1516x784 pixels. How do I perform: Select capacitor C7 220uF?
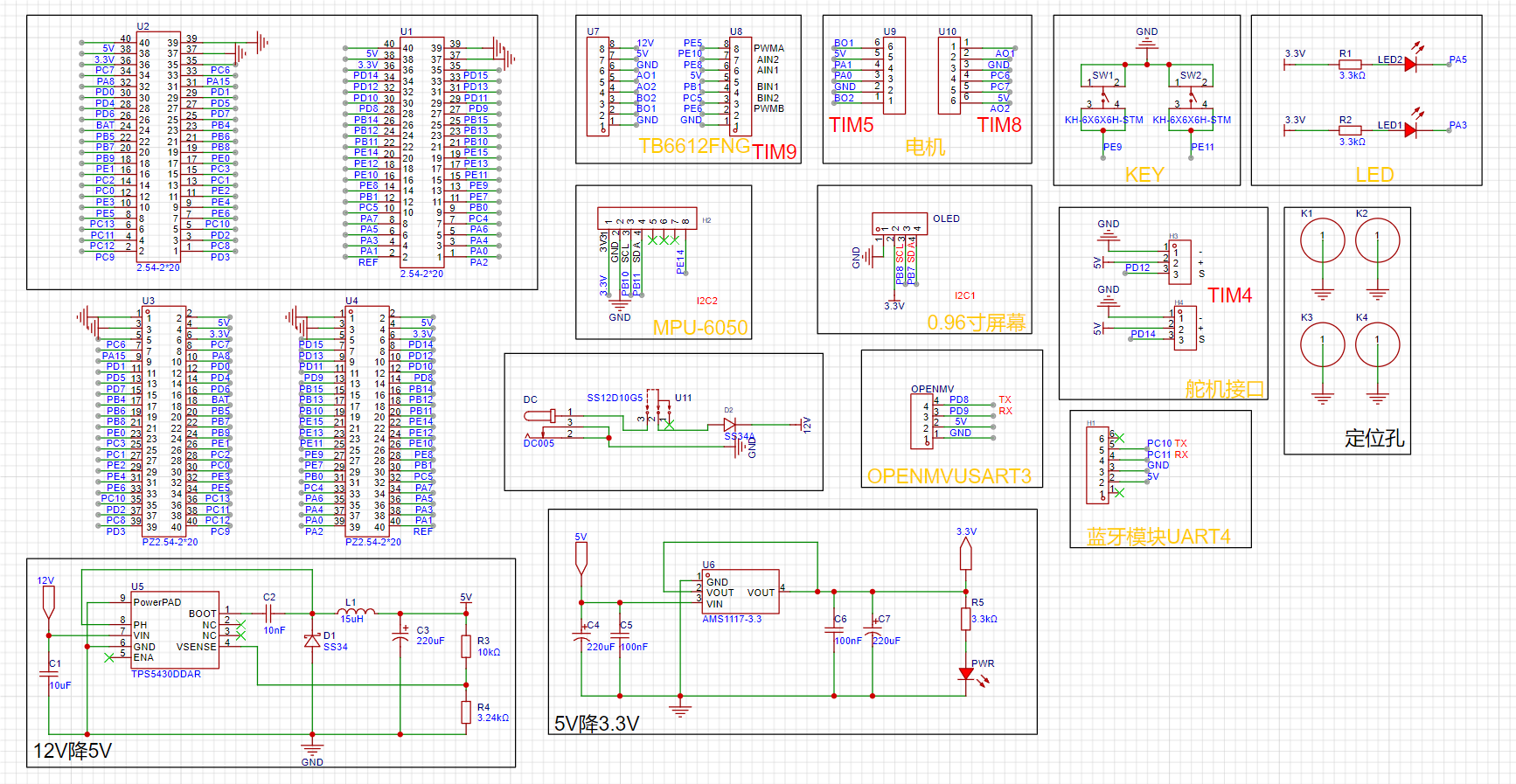point(873,630)
